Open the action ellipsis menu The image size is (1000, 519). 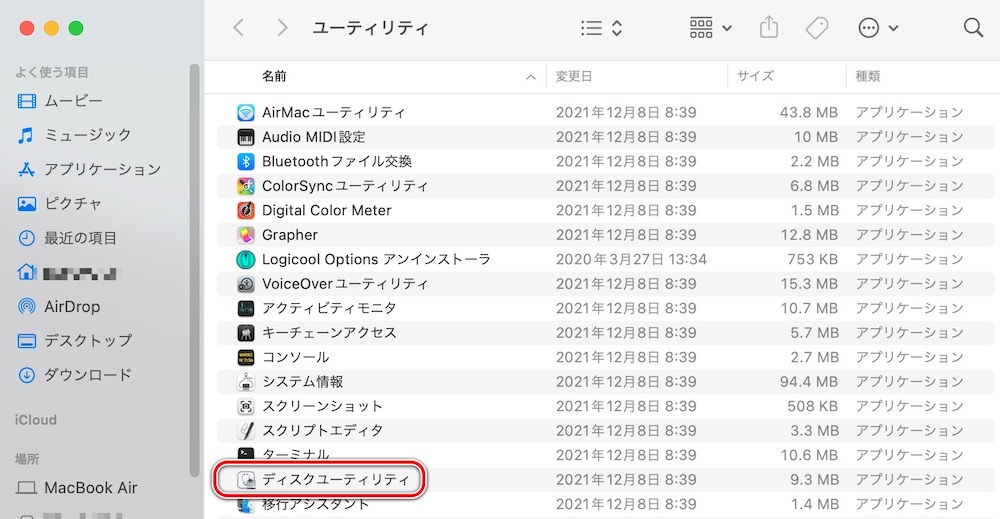pos(878,27)
